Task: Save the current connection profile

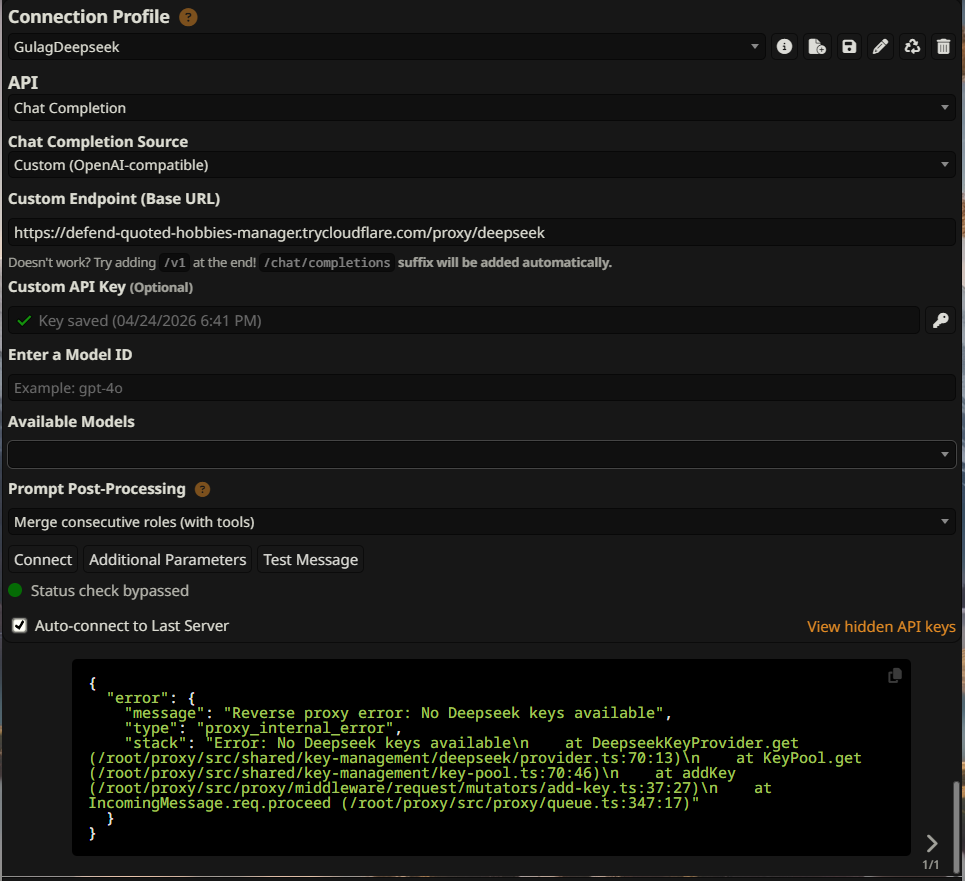Action: pyautogui.click(x=849, y=47)
